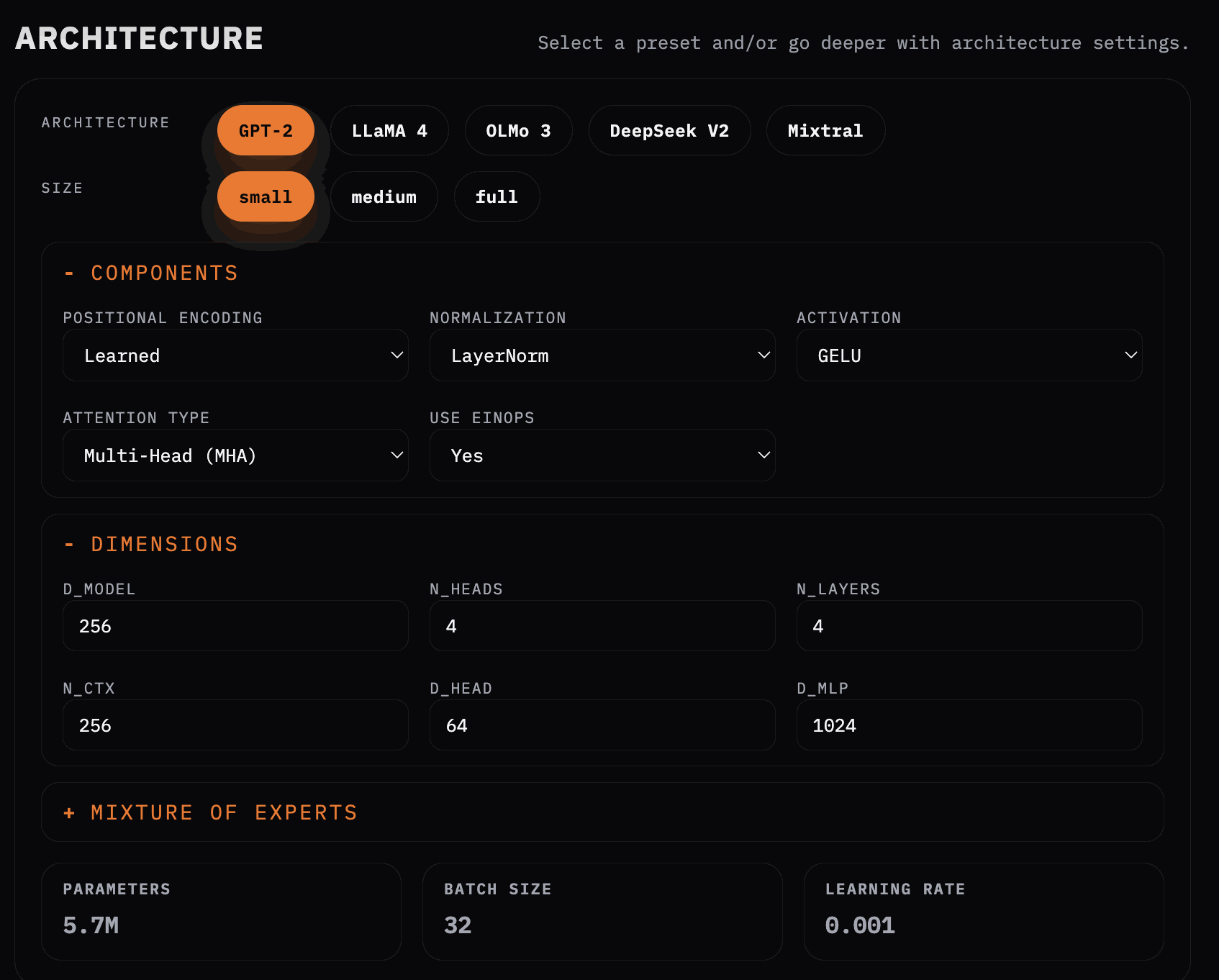Select the Mixtral architecture preset

point(825,131)
